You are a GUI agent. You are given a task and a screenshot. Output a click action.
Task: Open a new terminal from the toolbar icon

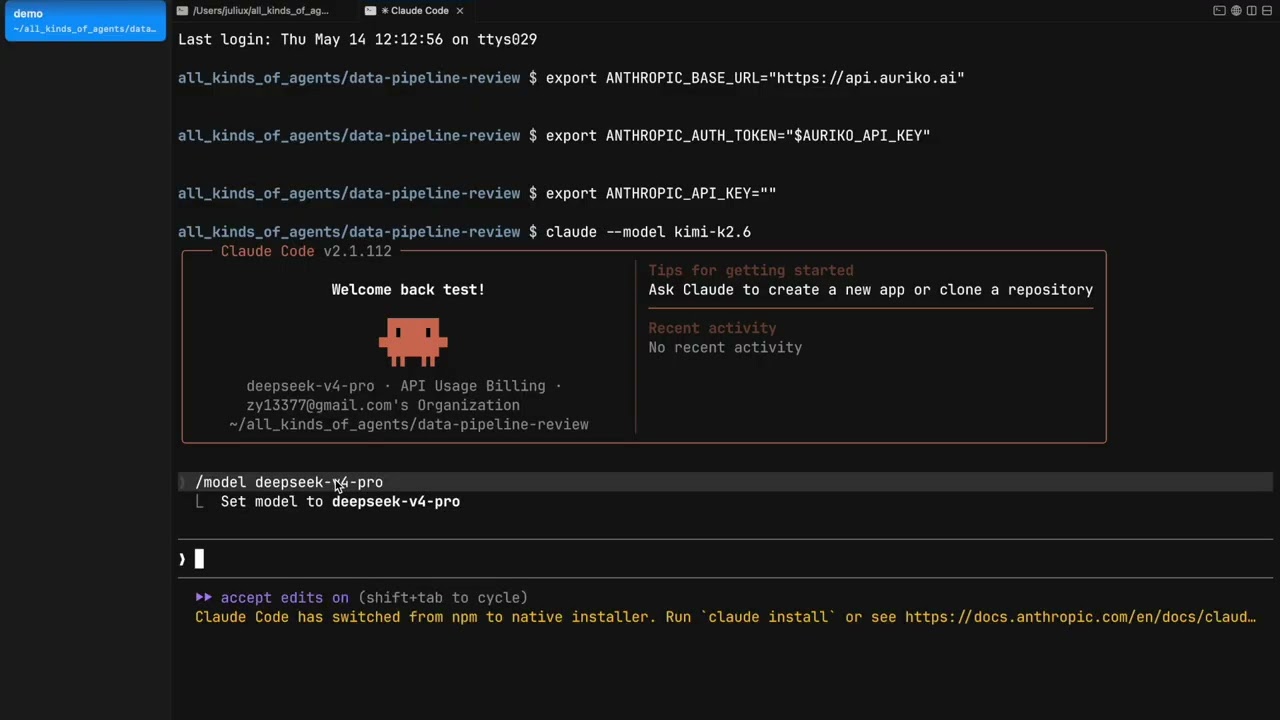click(x=1219, y=11)
